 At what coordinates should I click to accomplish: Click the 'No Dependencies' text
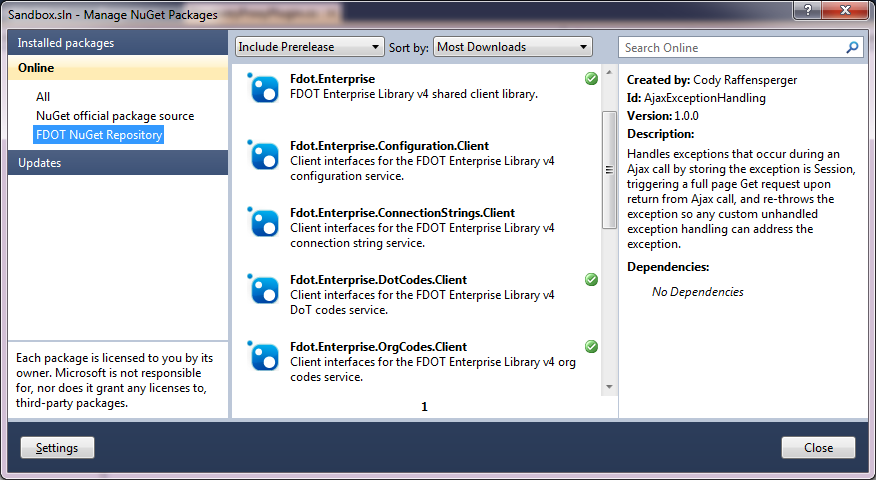click(x=698, y=292)
